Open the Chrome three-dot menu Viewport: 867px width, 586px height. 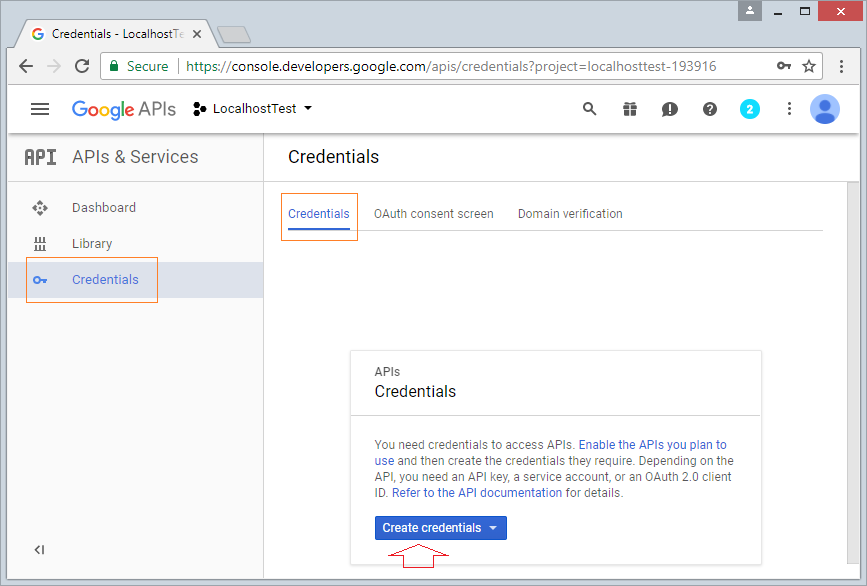842,66
